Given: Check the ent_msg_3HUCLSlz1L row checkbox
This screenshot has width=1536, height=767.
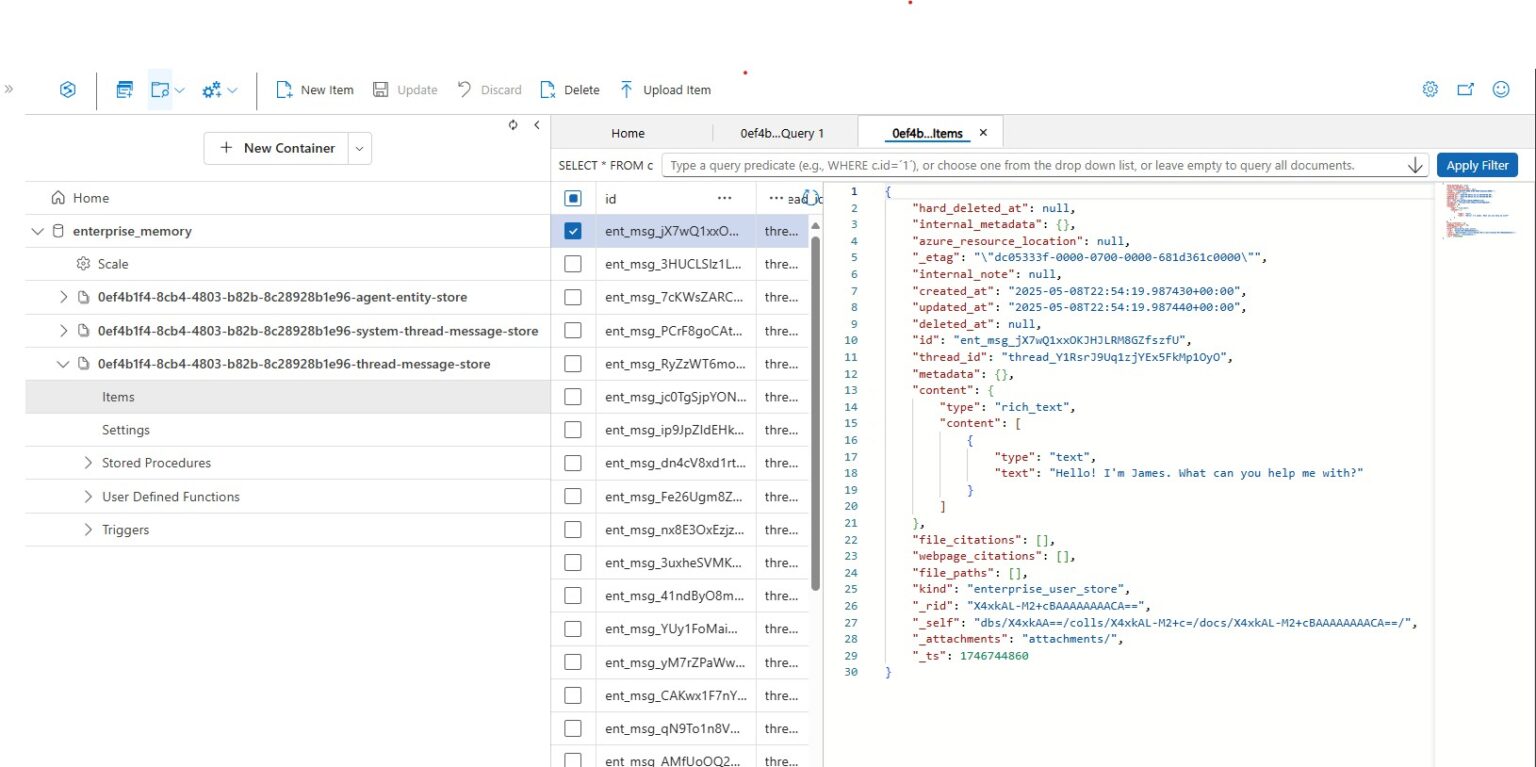Looking at the screenshot, I should click(573, 264).
